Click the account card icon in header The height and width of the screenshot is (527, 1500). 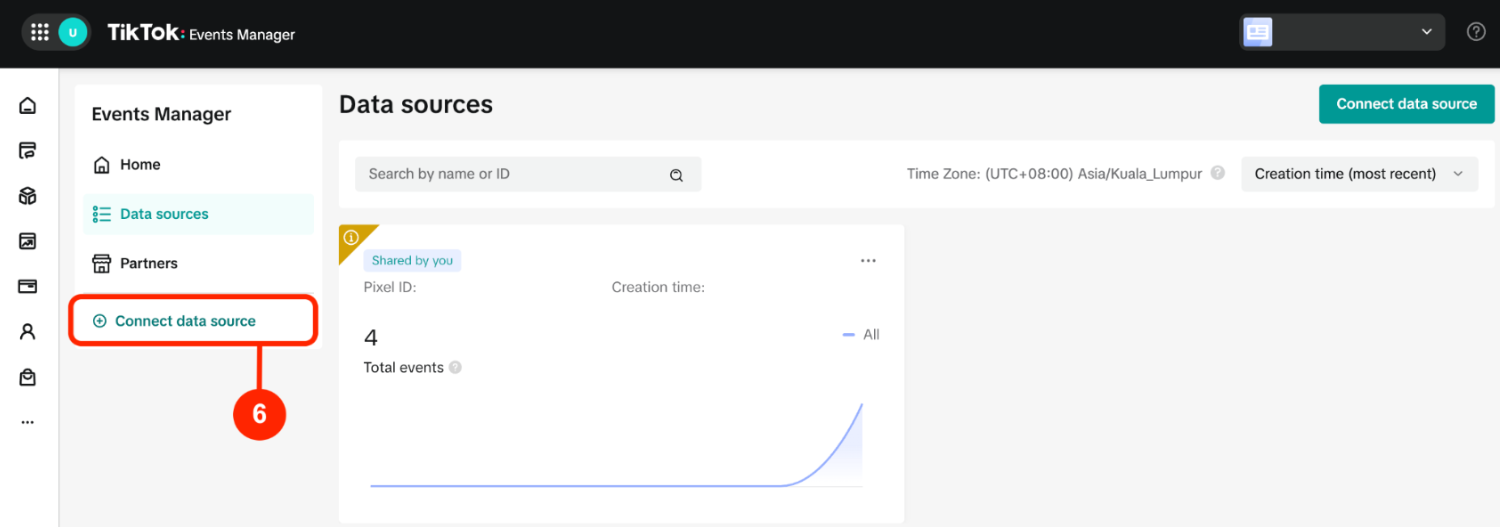pos(1258,32)
